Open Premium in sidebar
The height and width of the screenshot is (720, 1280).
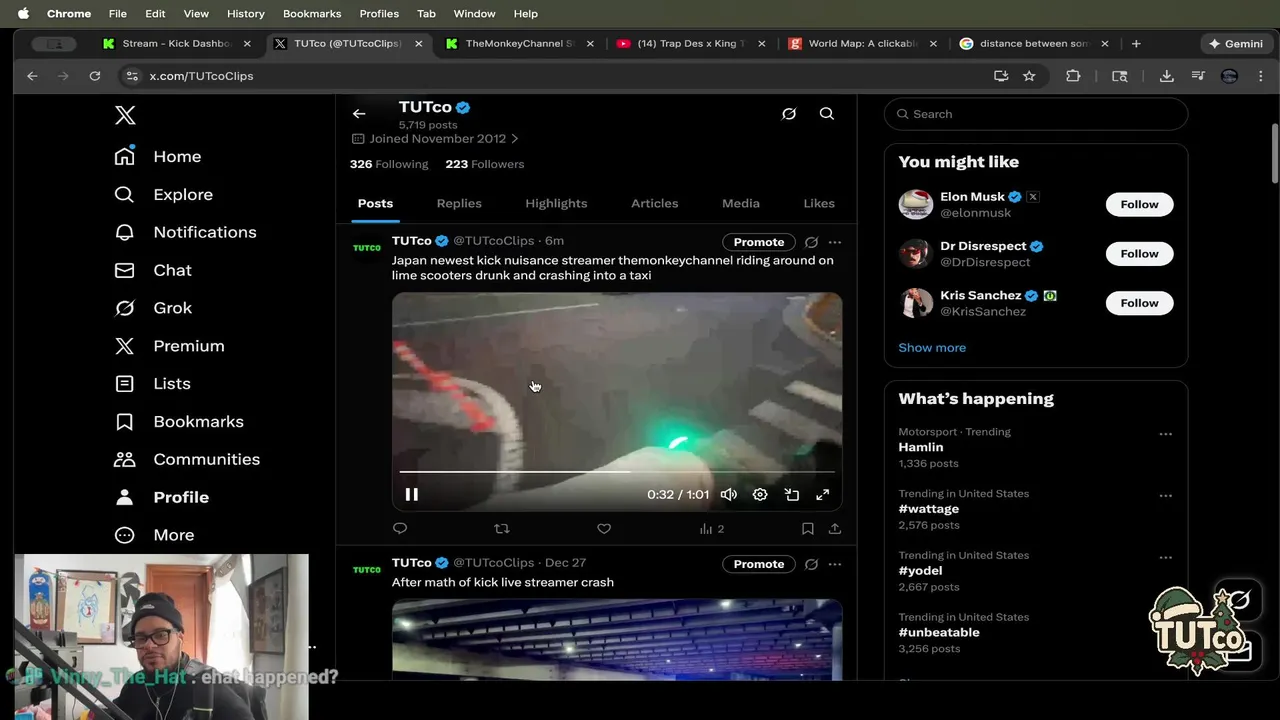tap(169, 346)
